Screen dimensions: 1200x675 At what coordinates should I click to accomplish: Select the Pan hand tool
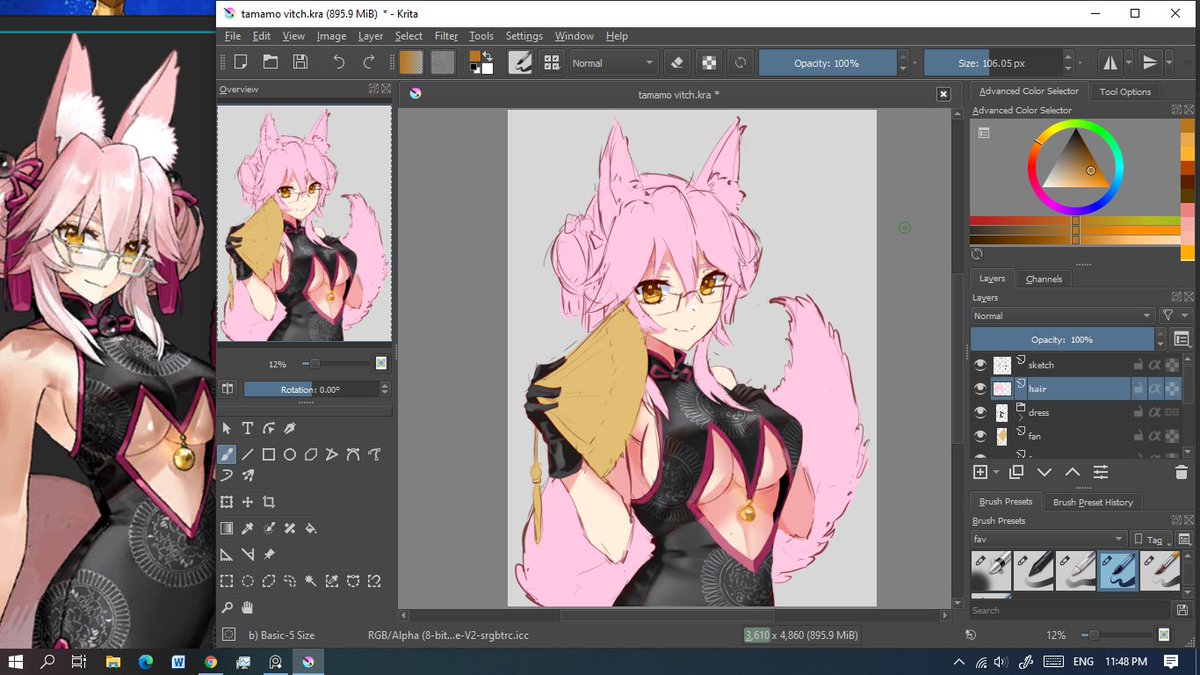point(248,607)
